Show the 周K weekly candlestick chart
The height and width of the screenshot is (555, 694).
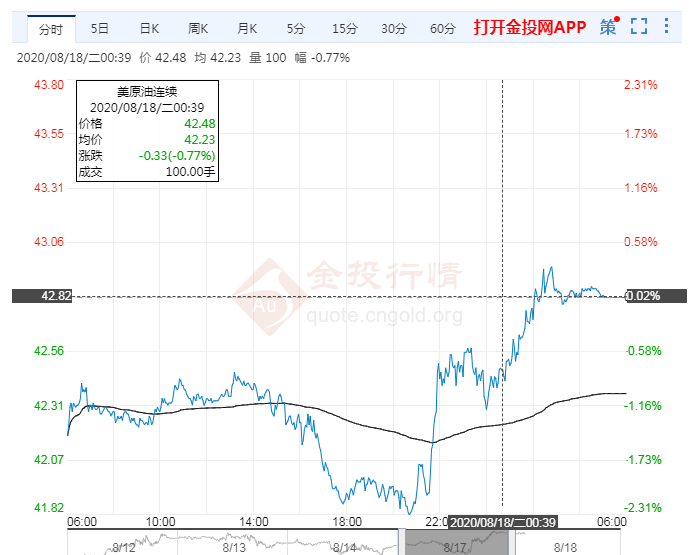click(x=198, y=28)
